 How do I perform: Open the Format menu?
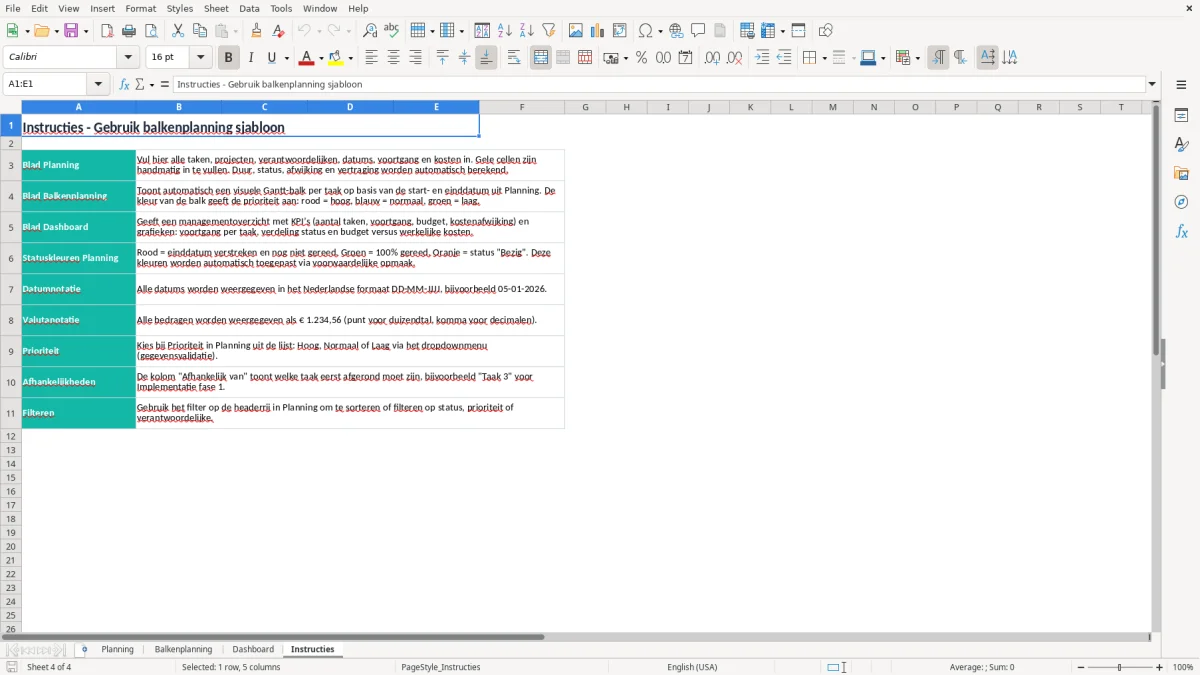[x=141, y=8]
